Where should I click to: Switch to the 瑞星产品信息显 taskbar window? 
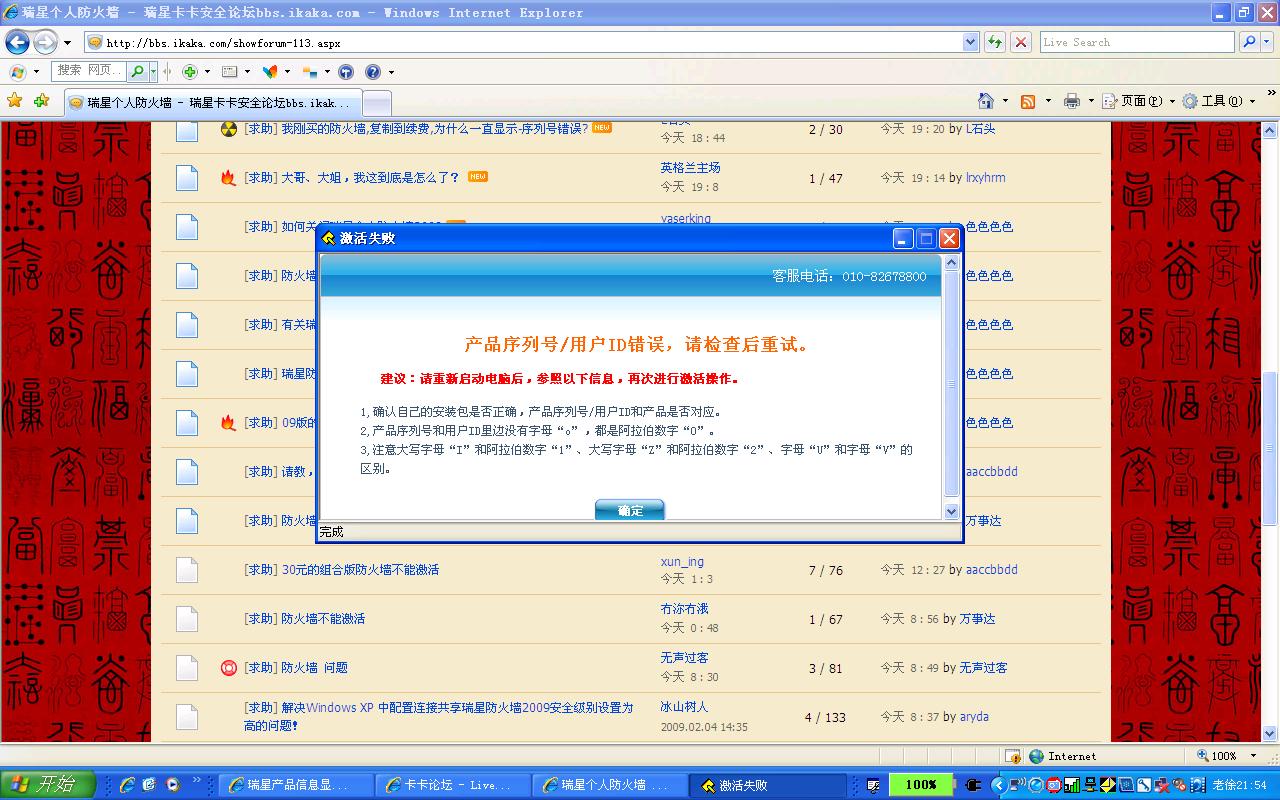296,785
